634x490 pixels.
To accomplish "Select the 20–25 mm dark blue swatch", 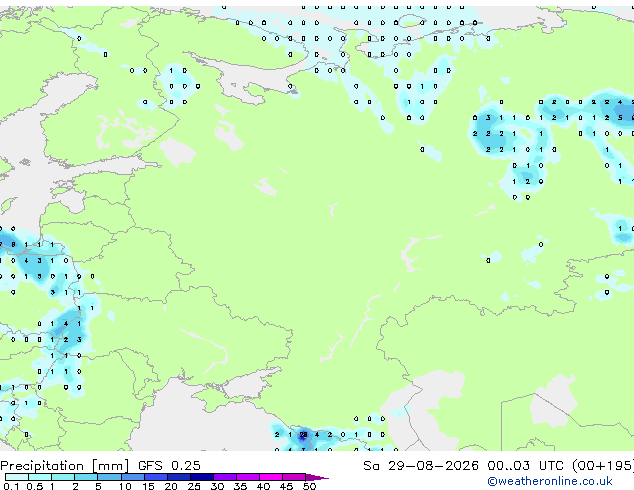I will click(x=178, y=477).
